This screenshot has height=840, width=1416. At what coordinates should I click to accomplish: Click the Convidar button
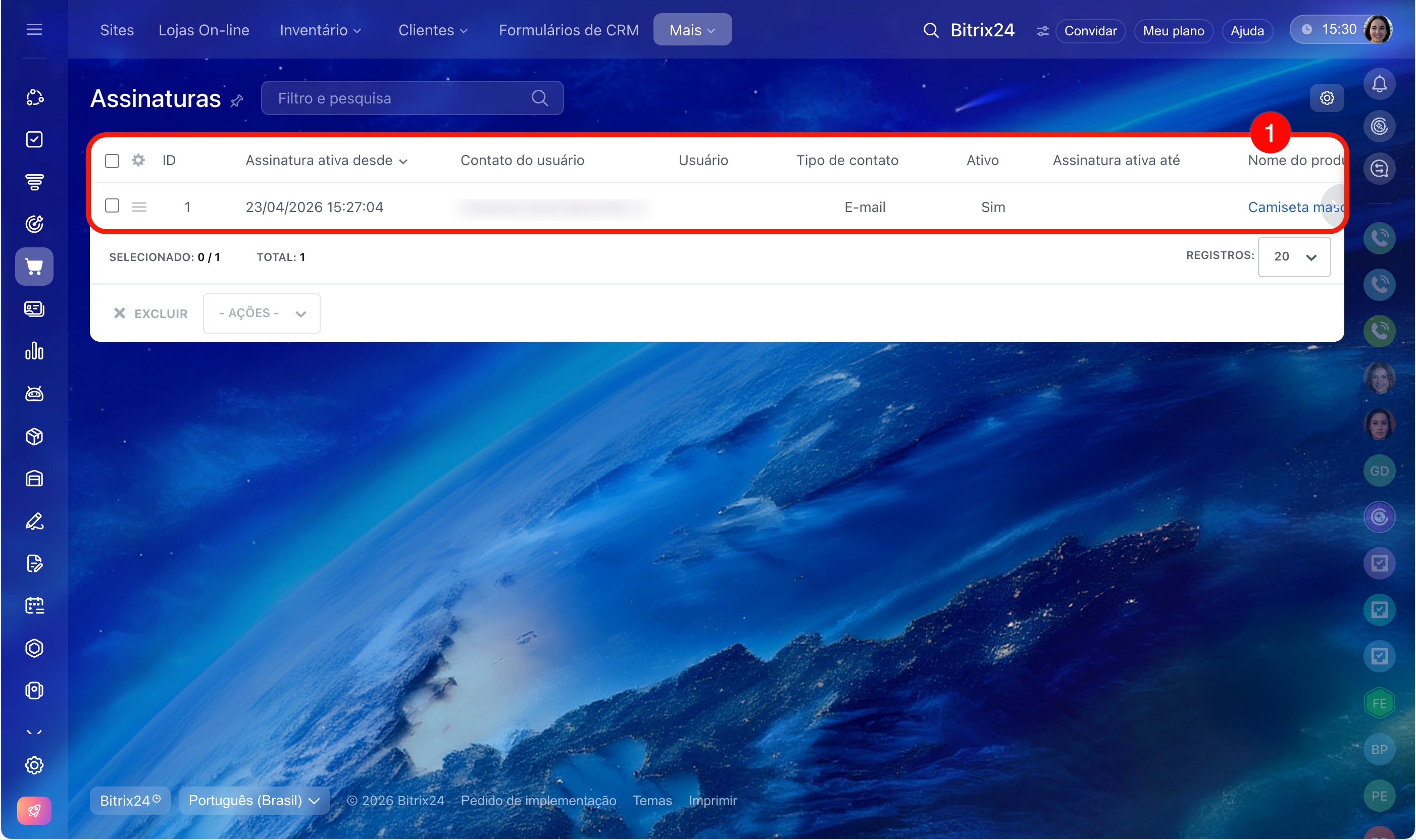coord(1090,31)
